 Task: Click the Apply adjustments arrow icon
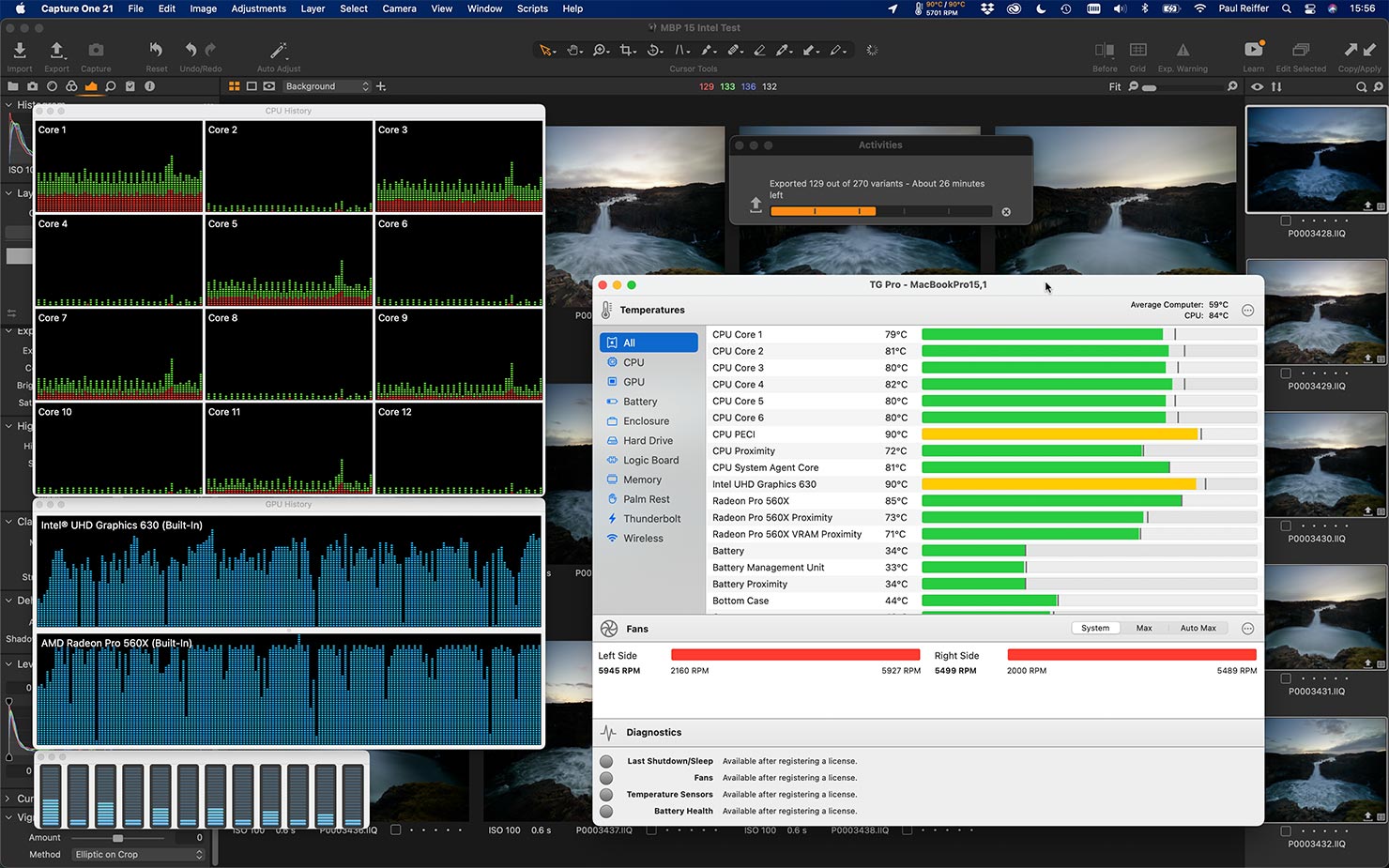[1369, 50]
